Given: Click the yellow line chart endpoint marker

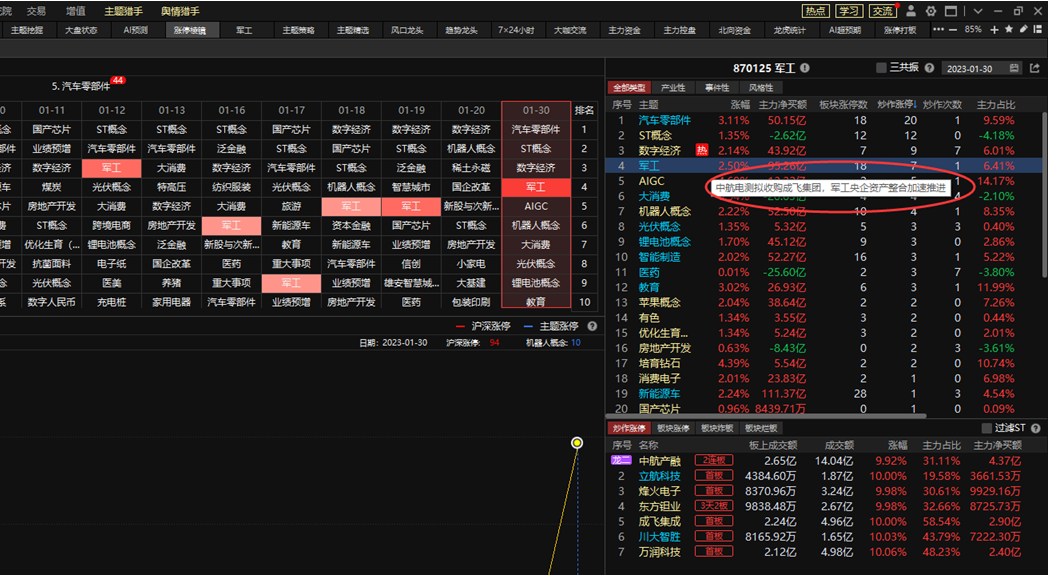Looking at the screenshot, I should pyautogui.click(x=577, y=442).
